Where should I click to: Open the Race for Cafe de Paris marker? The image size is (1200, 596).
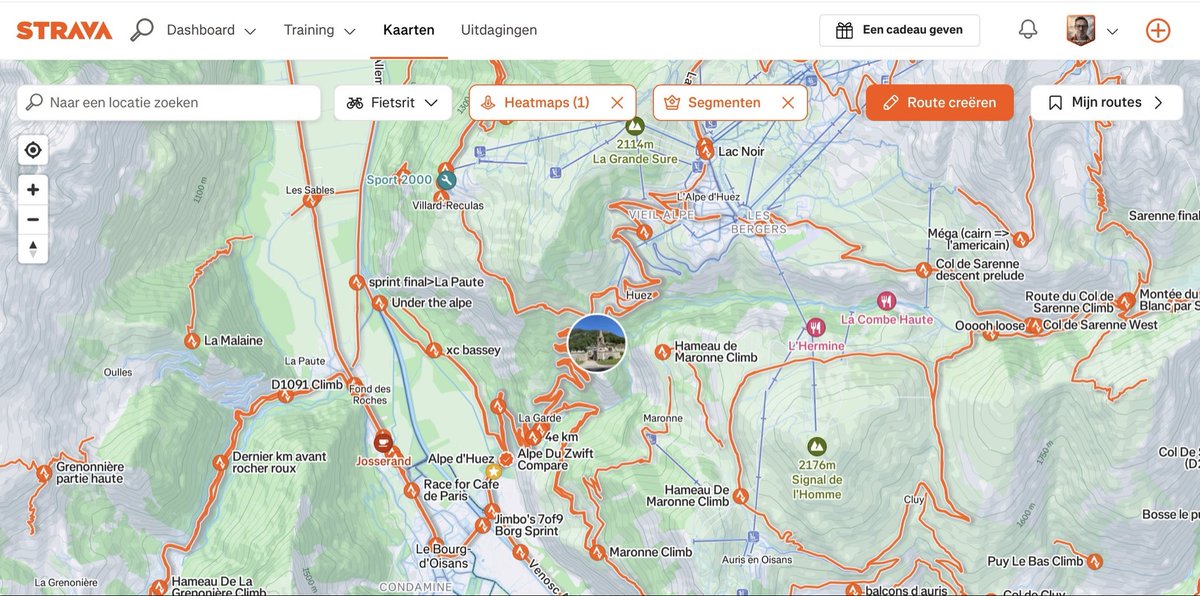click(412, 491)
